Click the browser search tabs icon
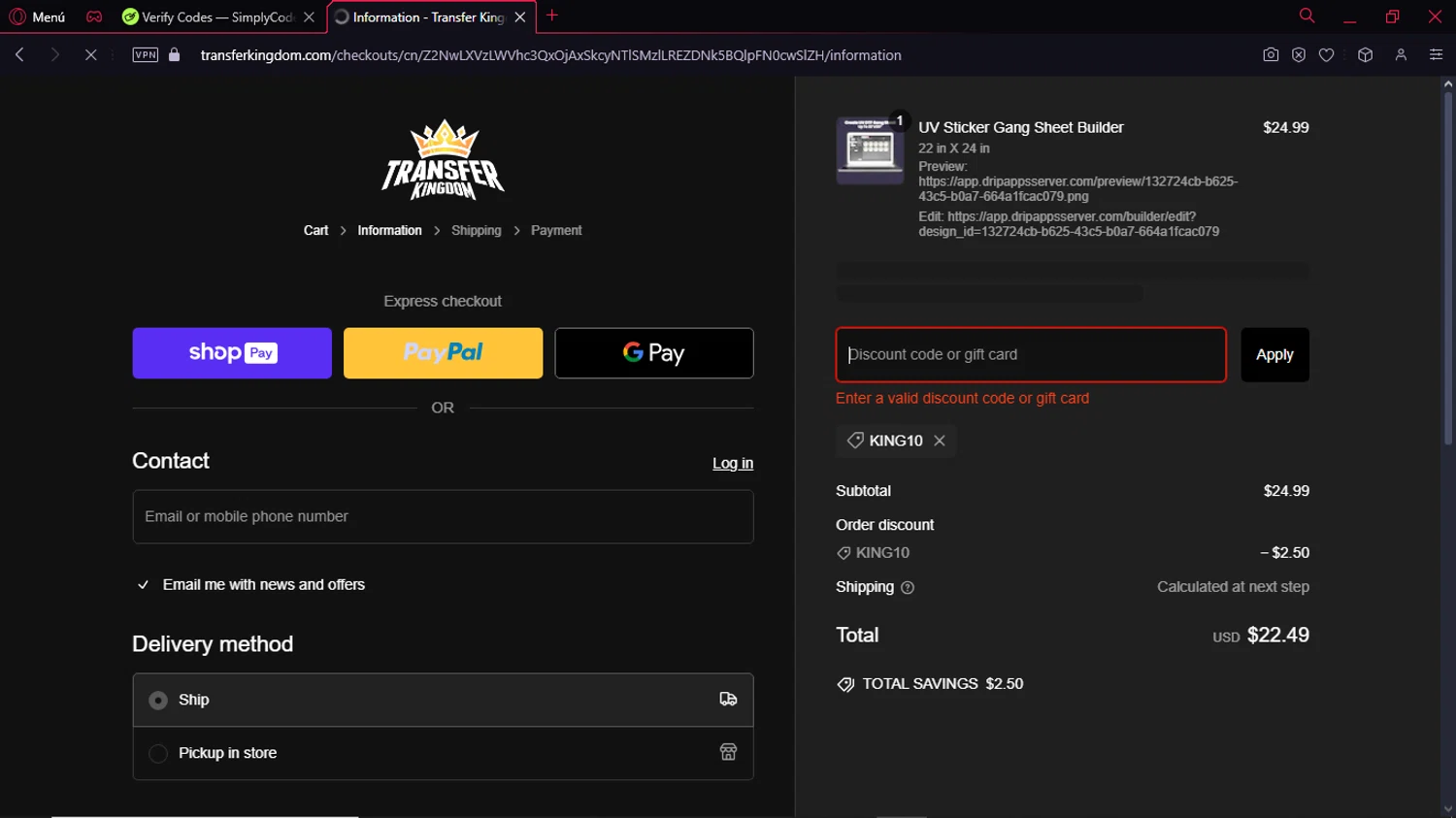The image size is (1456, 818). coord(1307,16)
